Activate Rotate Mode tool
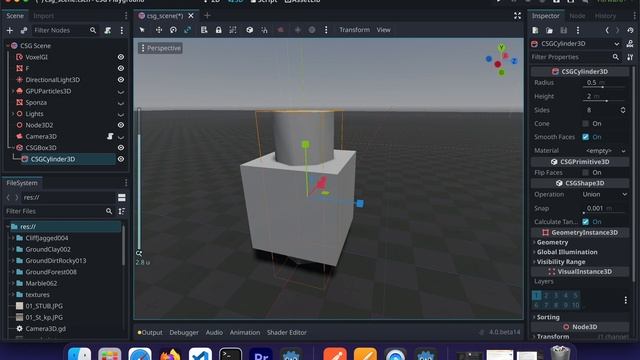This screenshot has width=640, height=360. coord(173,30)
